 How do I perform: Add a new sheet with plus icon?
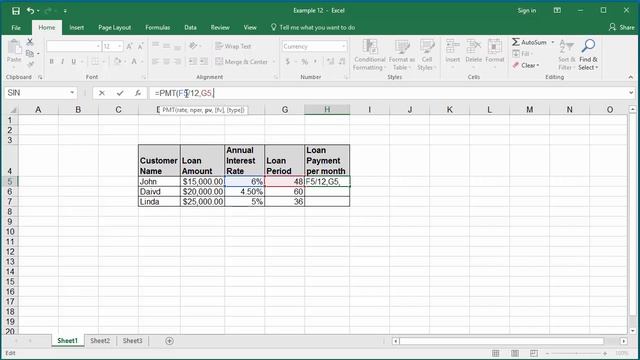(169, 341)
